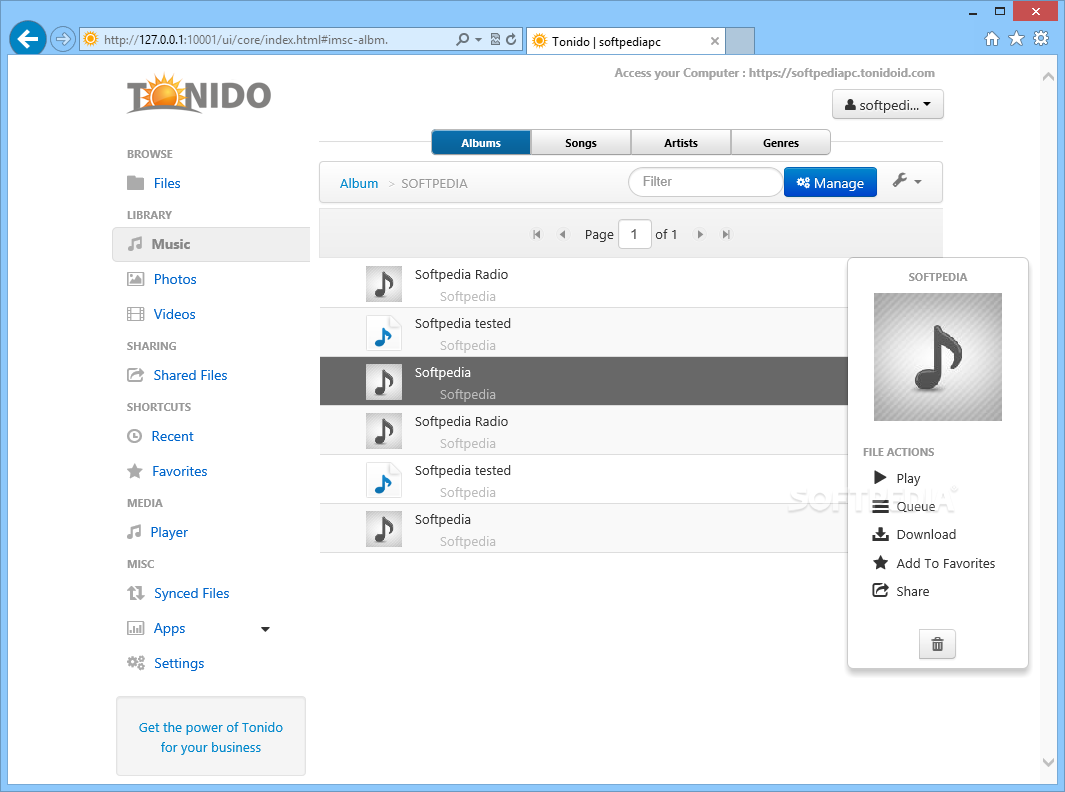Click the Settings gears icon
The width and height of the screenshot is (1065, 792).
point(136,663)
